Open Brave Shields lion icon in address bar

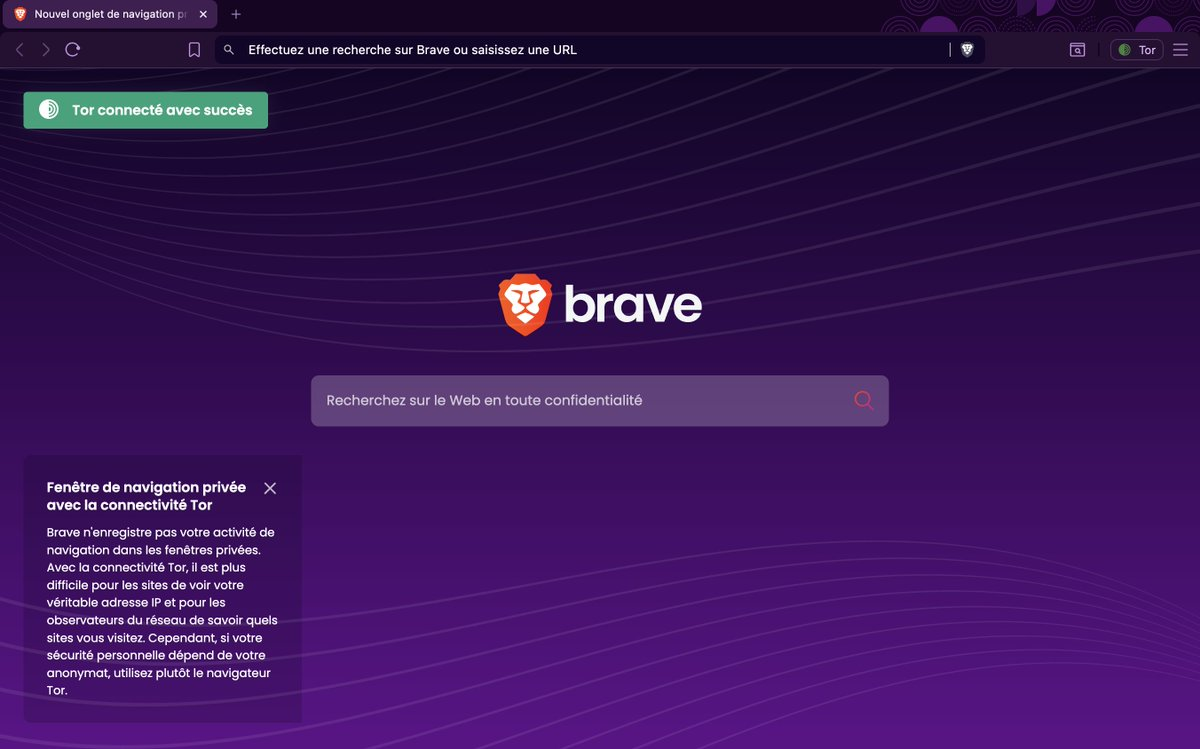coord(967,50)
